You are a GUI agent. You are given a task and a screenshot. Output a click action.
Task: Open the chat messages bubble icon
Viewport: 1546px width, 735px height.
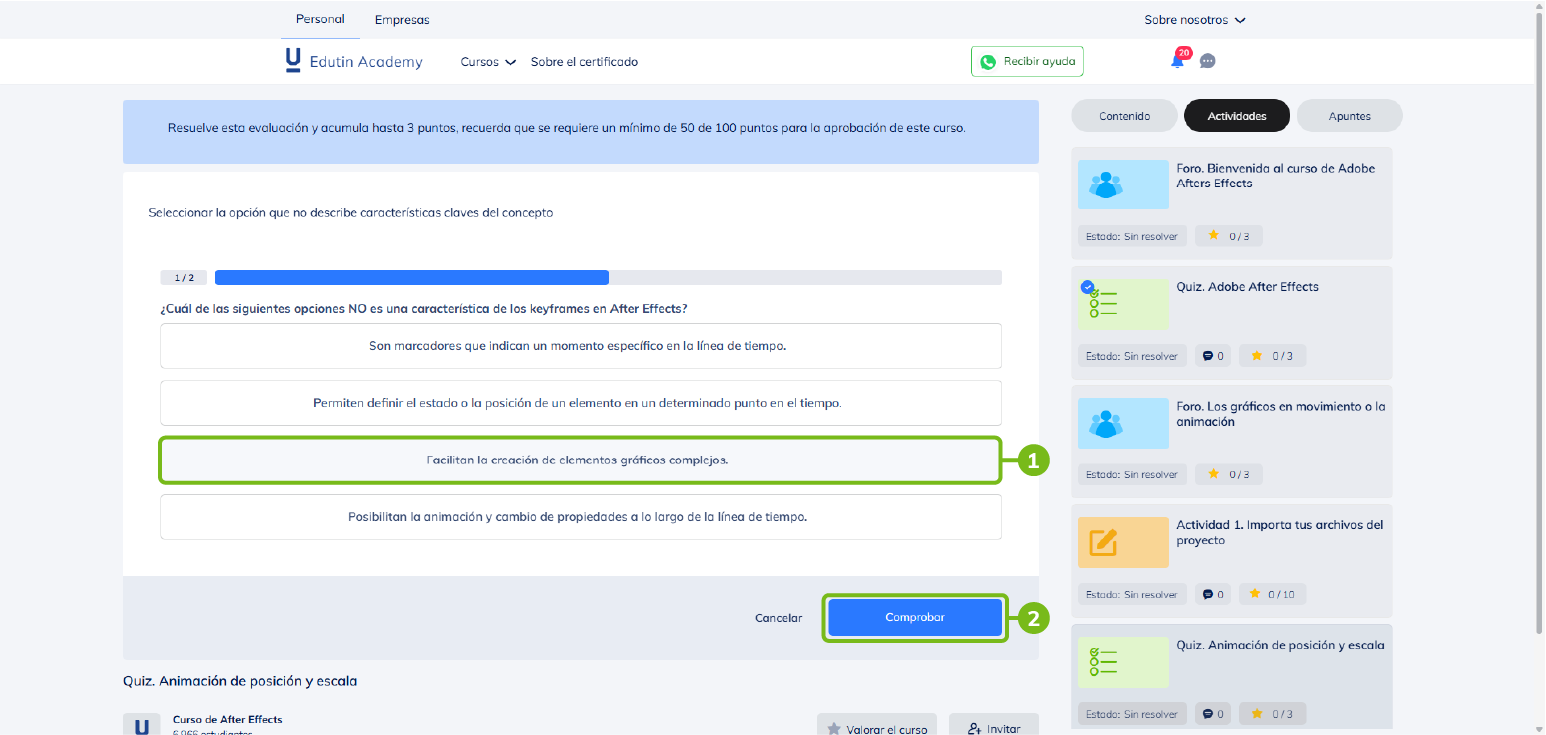1207,61
